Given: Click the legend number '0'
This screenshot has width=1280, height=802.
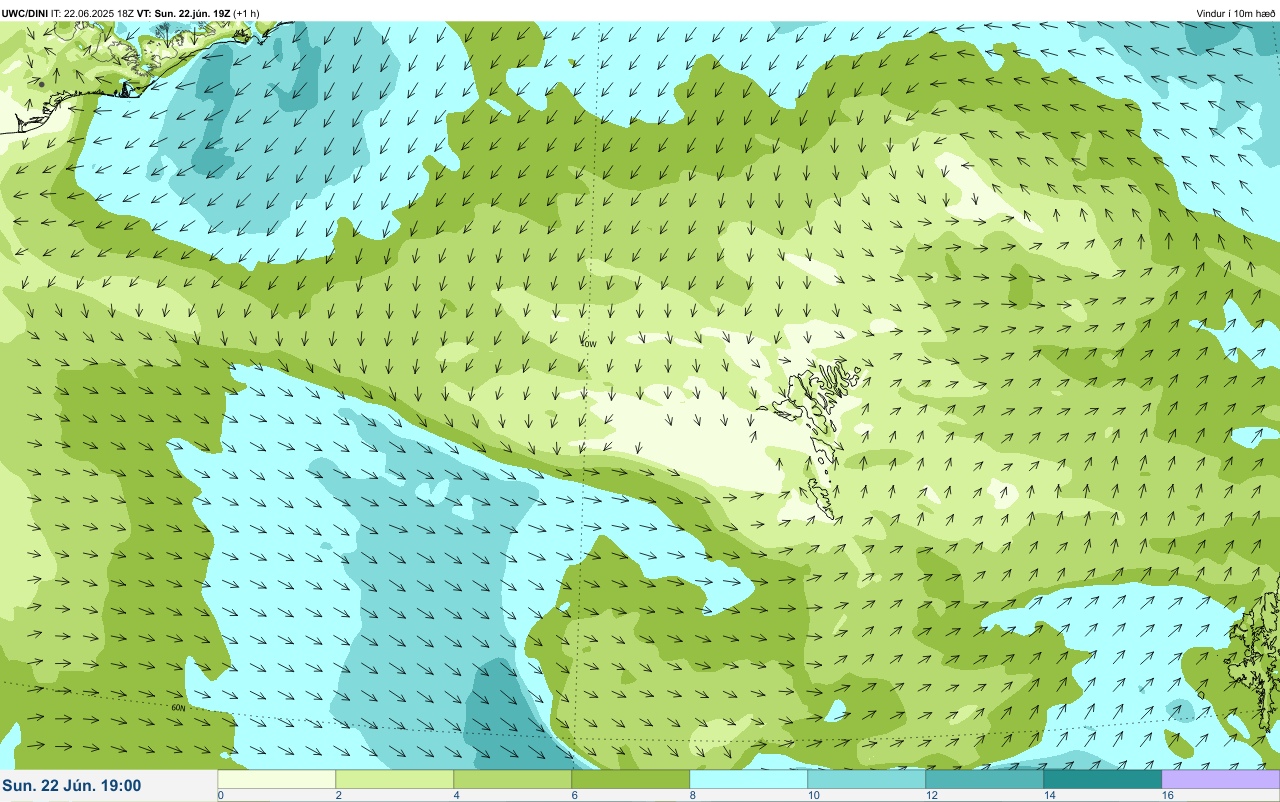Looking at the screenshot, I should click(x=220, y=795).
